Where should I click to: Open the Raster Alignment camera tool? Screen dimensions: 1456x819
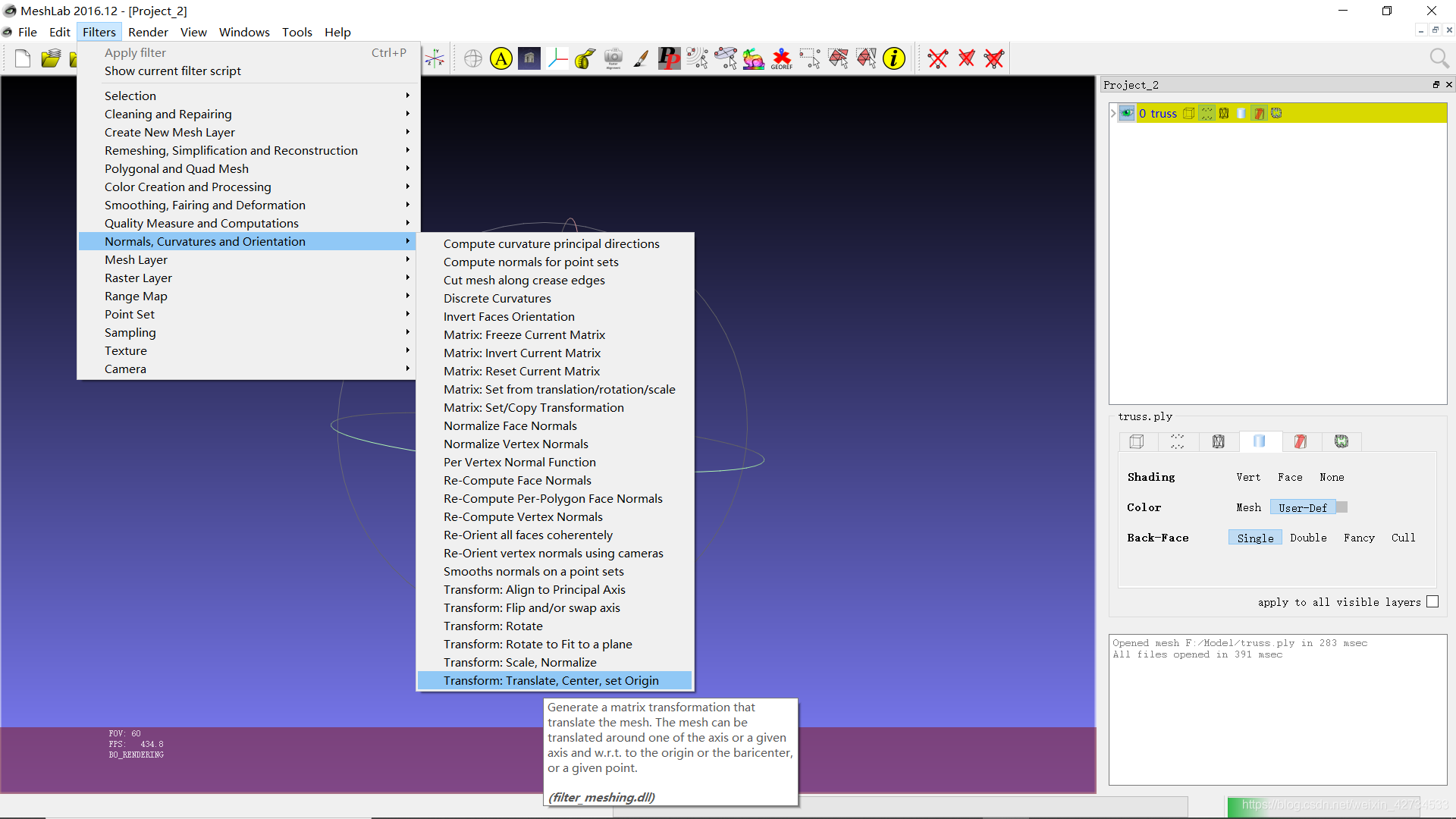tap(613, 58)
